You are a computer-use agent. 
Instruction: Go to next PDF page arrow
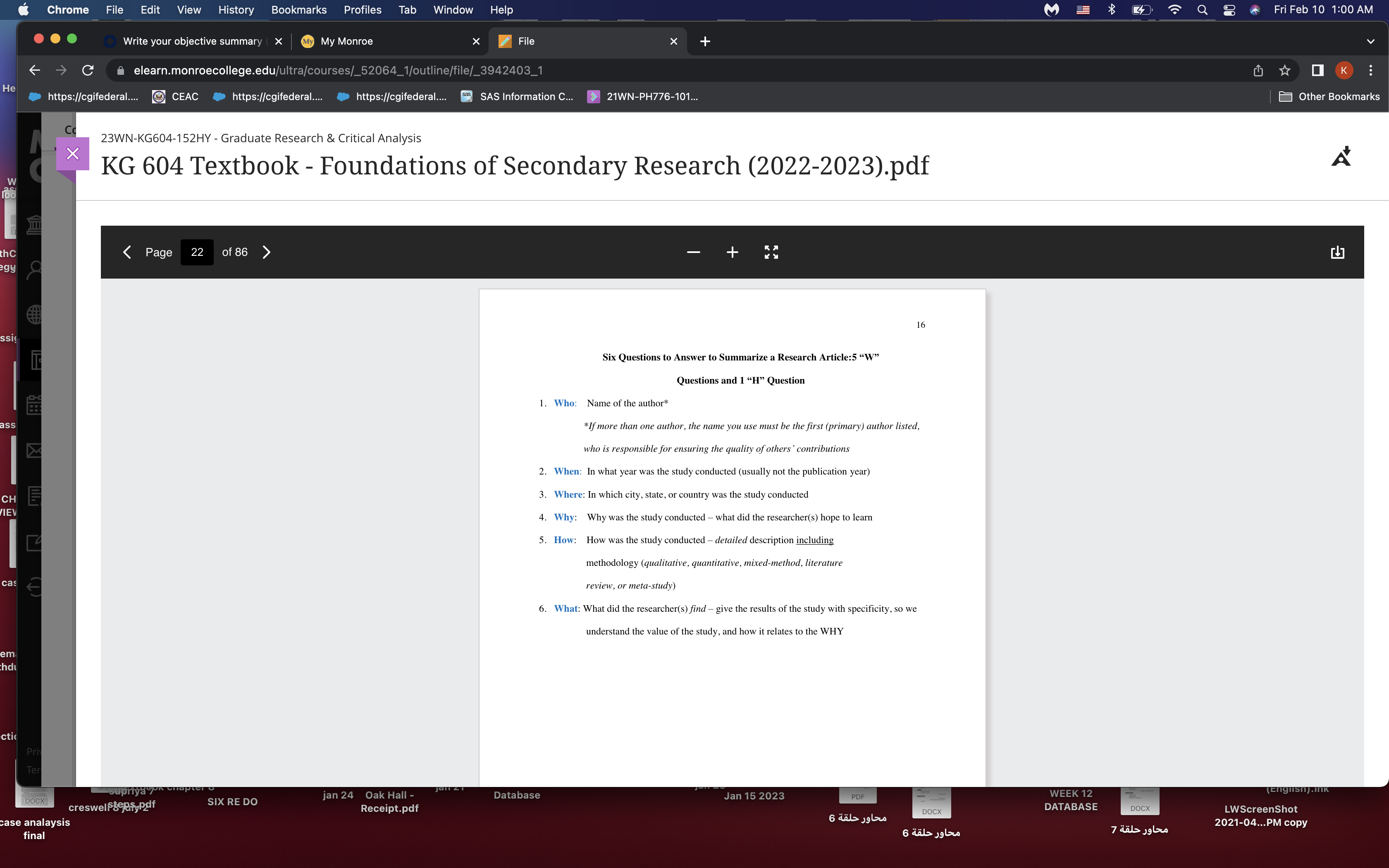click(x=266, y=252)
